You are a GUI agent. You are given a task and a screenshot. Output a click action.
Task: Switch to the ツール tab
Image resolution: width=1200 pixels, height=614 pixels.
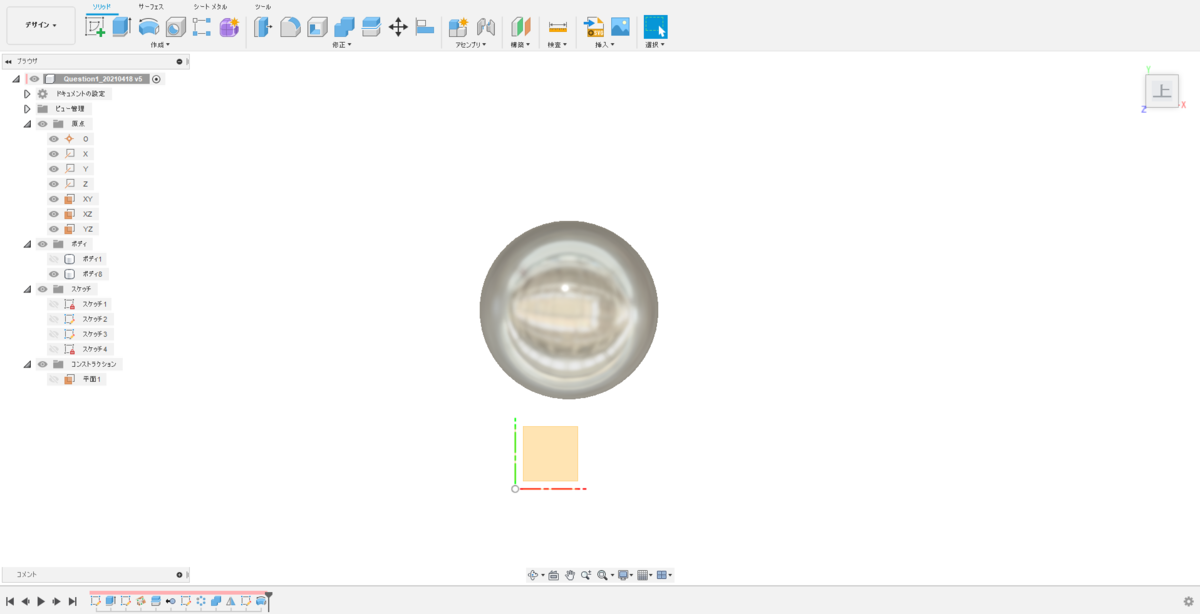coord(263,7)
